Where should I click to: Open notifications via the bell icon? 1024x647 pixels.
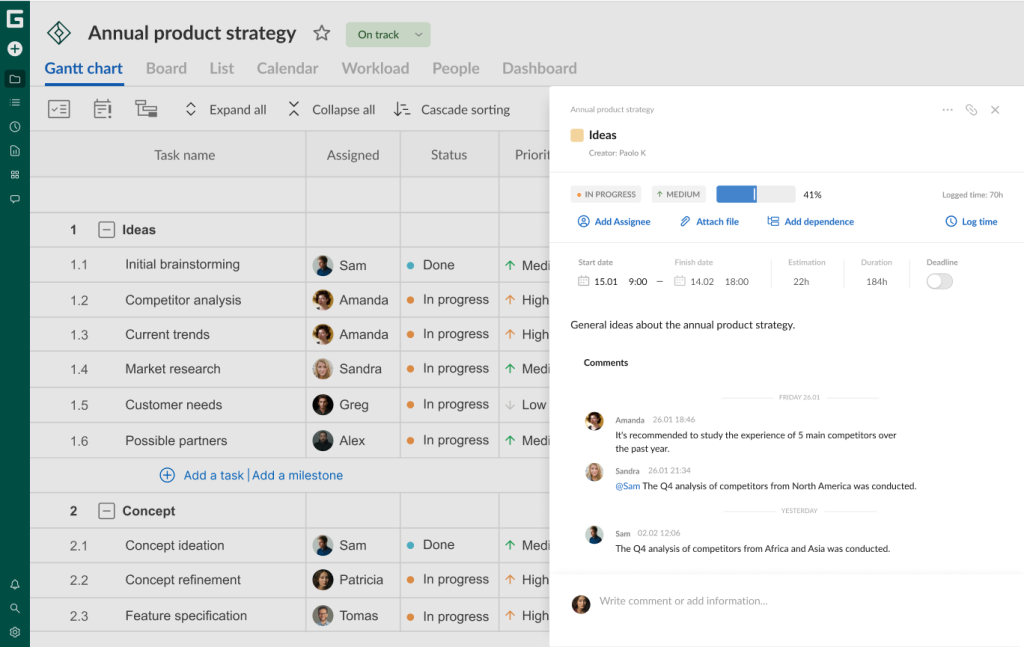pyautogui.click(x=14, y=583)
